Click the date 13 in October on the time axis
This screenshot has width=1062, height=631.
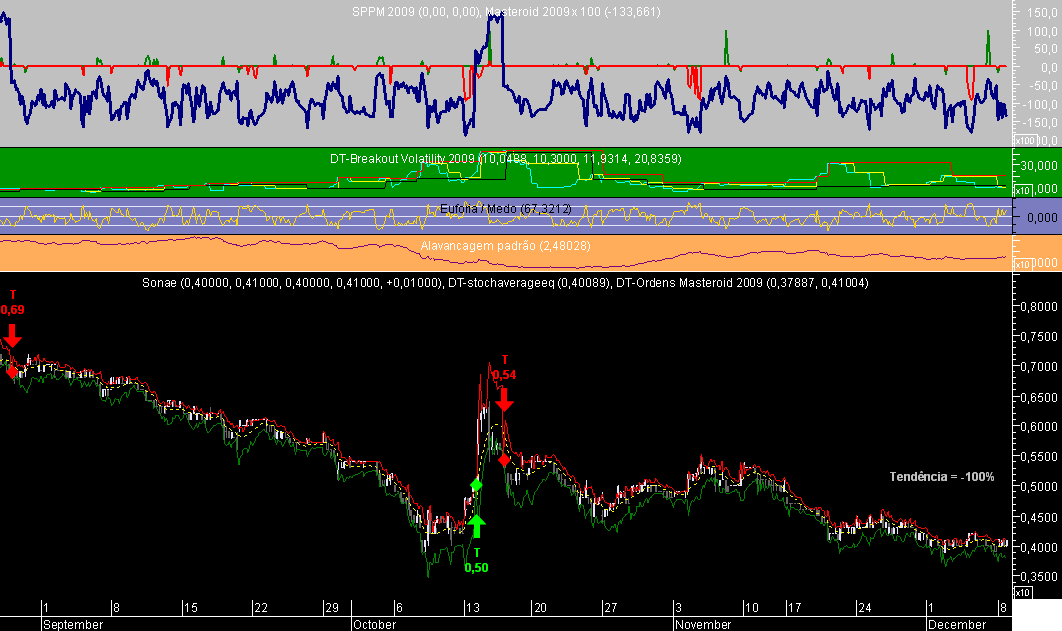(473, 607)
